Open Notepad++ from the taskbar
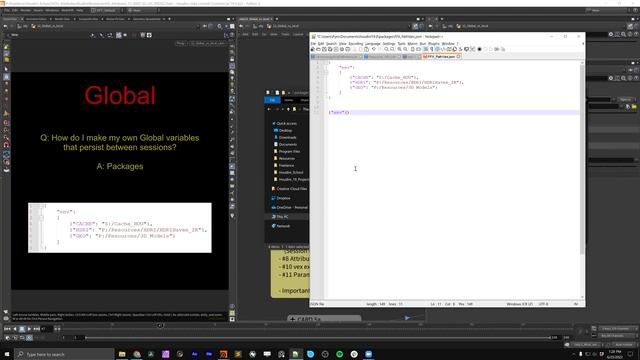Viewport: 640px width, 360px height. pyautogui.click(x=296, y=354)
